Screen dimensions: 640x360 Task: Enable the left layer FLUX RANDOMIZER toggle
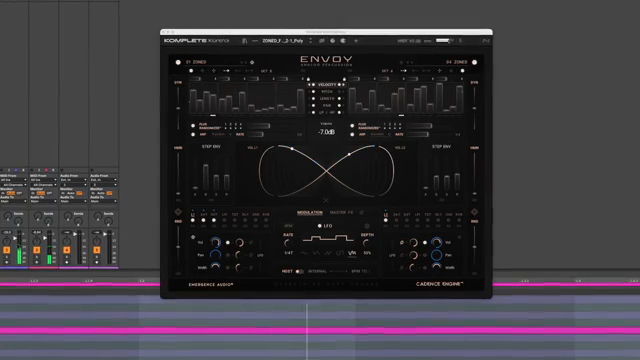click(193, 126)
